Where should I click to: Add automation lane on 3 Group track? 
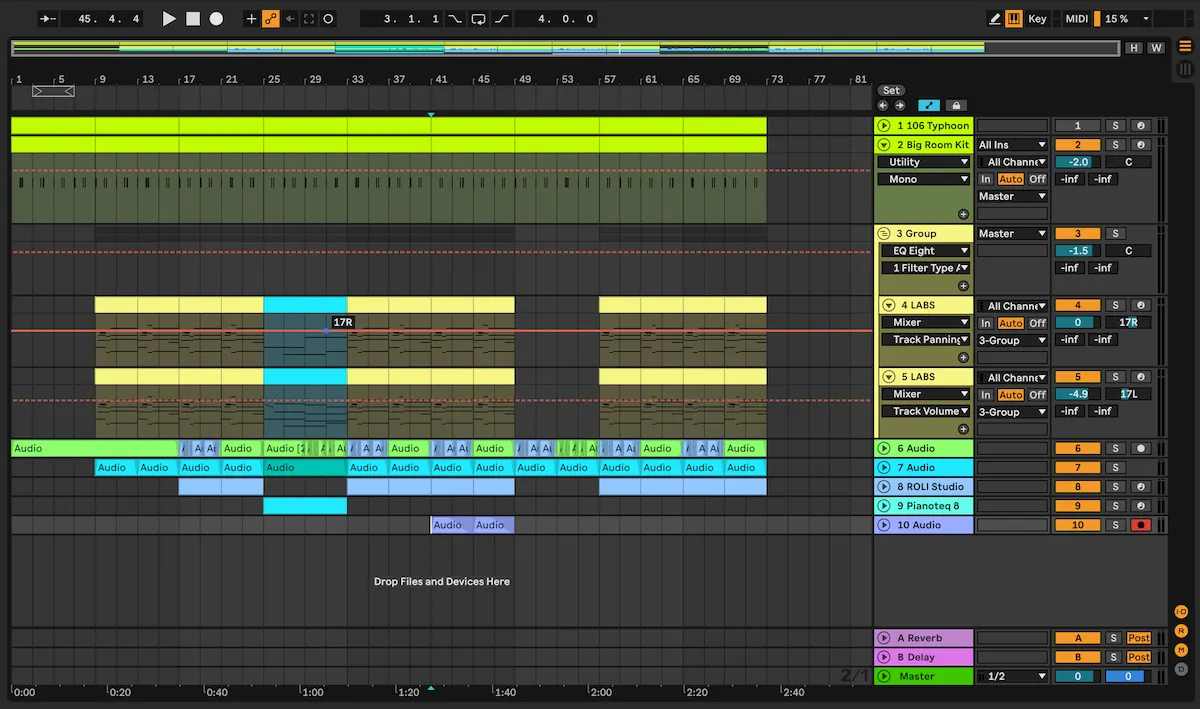(963, 286)
